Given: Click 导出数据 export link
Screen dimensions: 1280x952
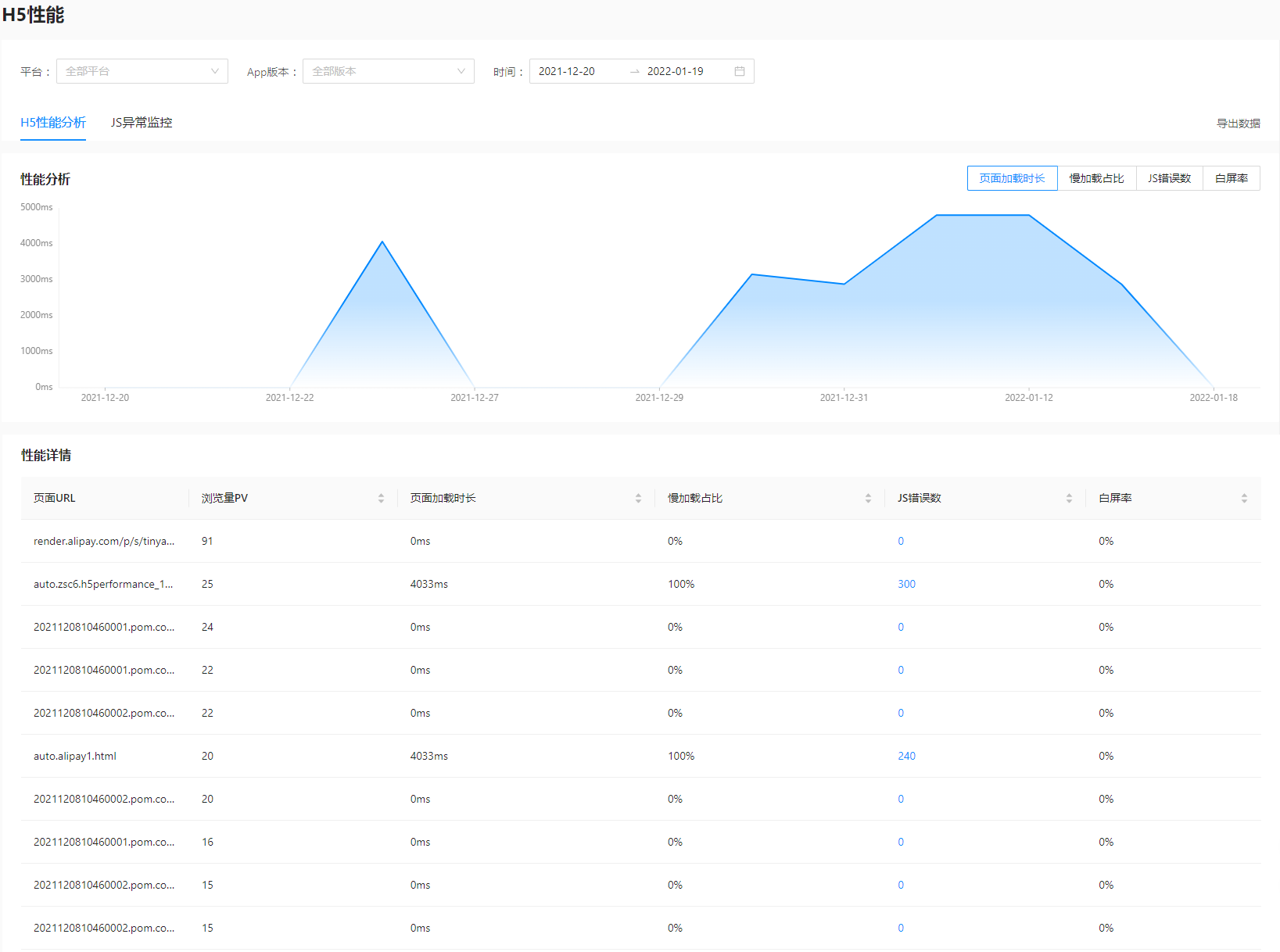Looking at the screenshot, I should click(1238, 123).
